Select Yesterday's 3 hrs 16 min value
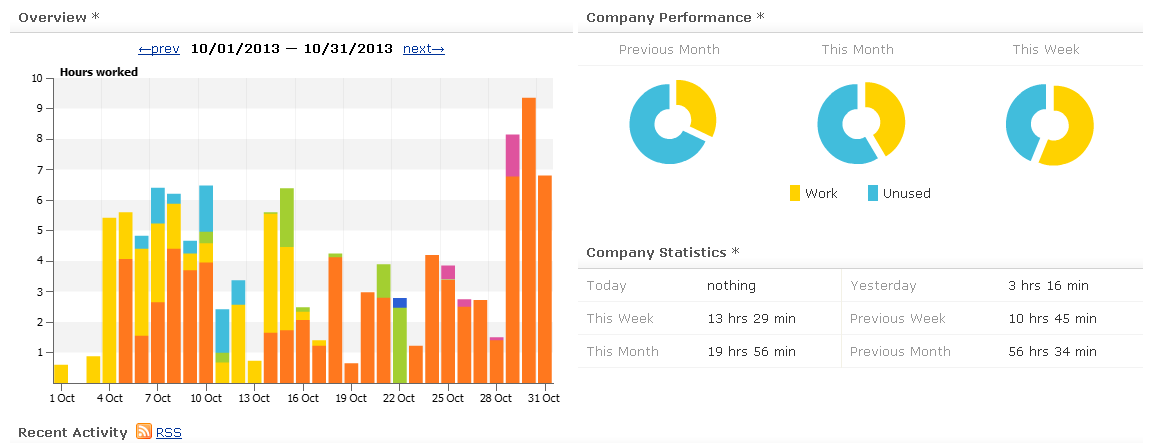 (1047, 285)
